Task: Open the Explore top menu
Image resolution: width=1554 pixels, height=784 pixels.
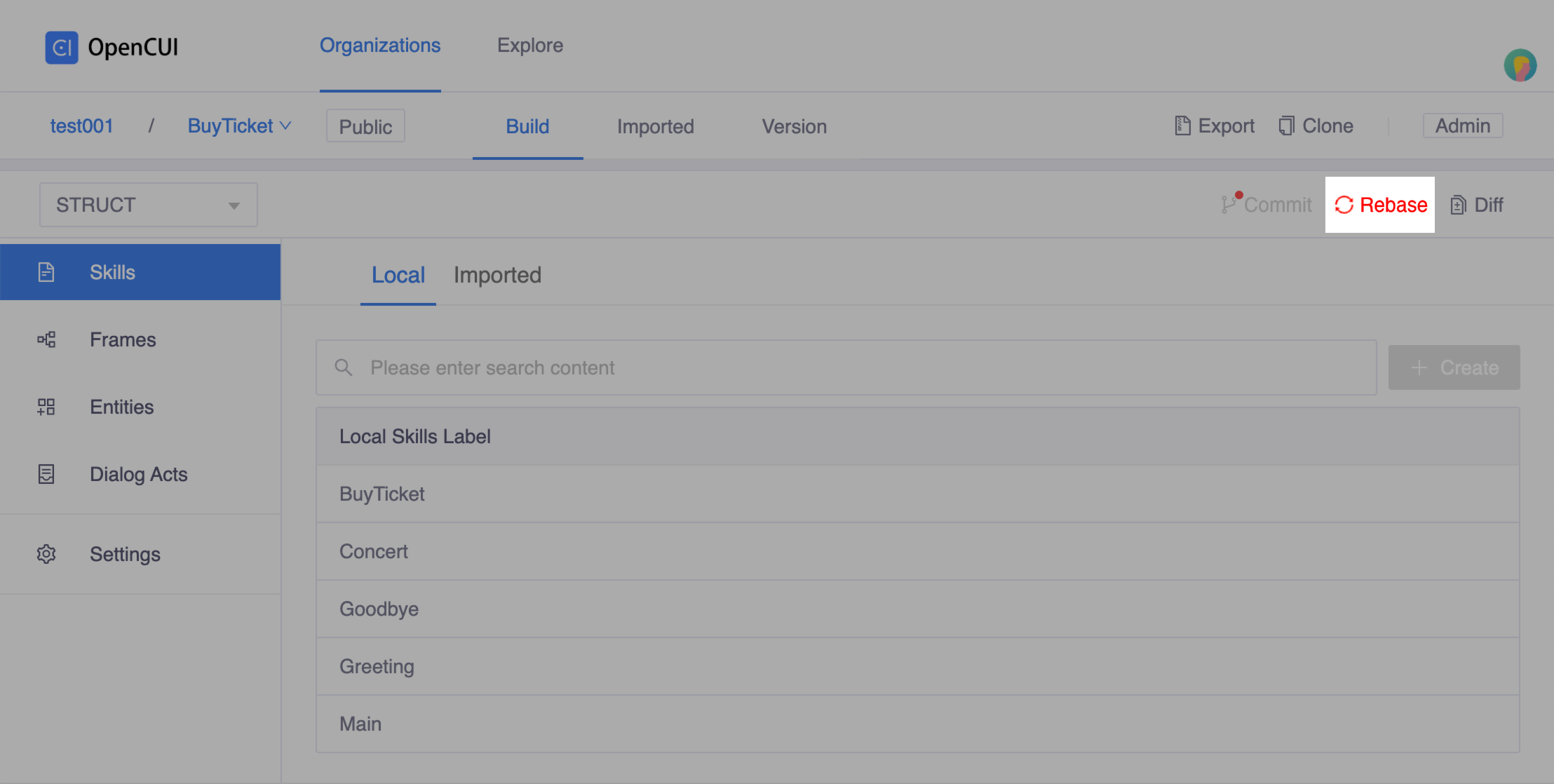Action: click(x=529, y=46)
